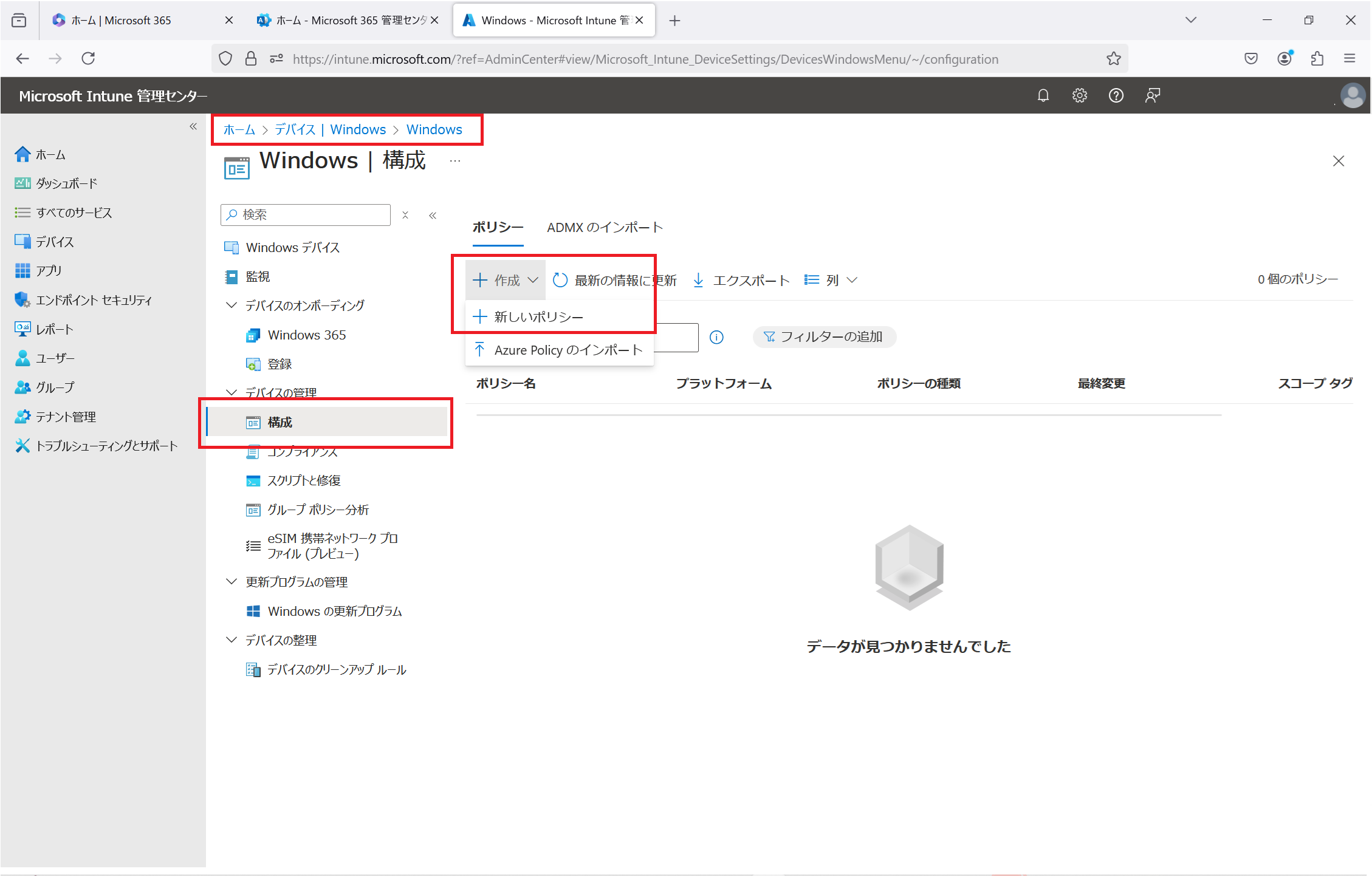The width and height of the screenshot is (1372, 877).
Task: Follow the ホーム breadcrumb link
Action: (239, 129)
